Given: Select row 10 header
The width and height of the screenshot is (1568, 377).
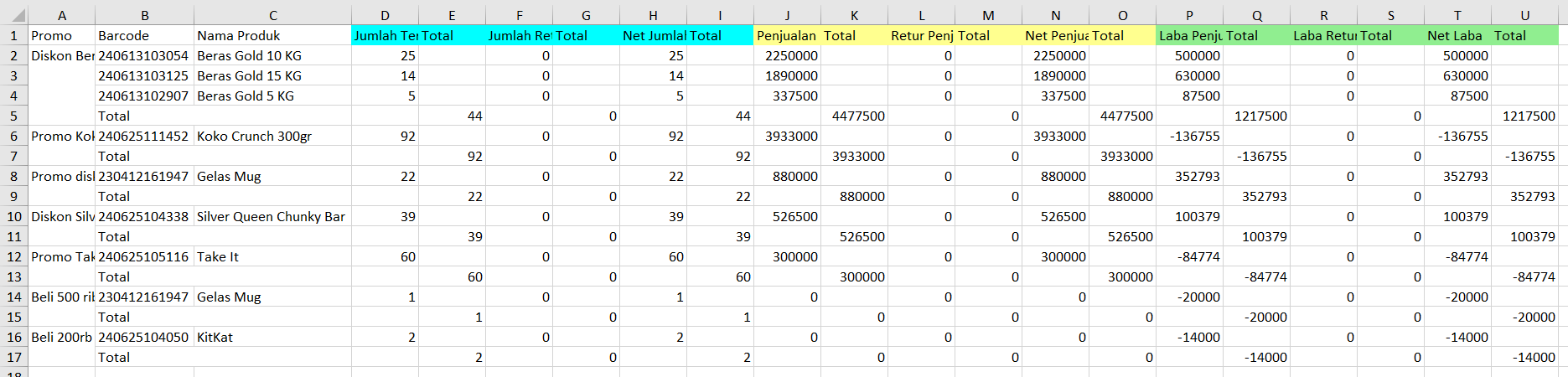Looking at the screenshot, I should 13,216.
